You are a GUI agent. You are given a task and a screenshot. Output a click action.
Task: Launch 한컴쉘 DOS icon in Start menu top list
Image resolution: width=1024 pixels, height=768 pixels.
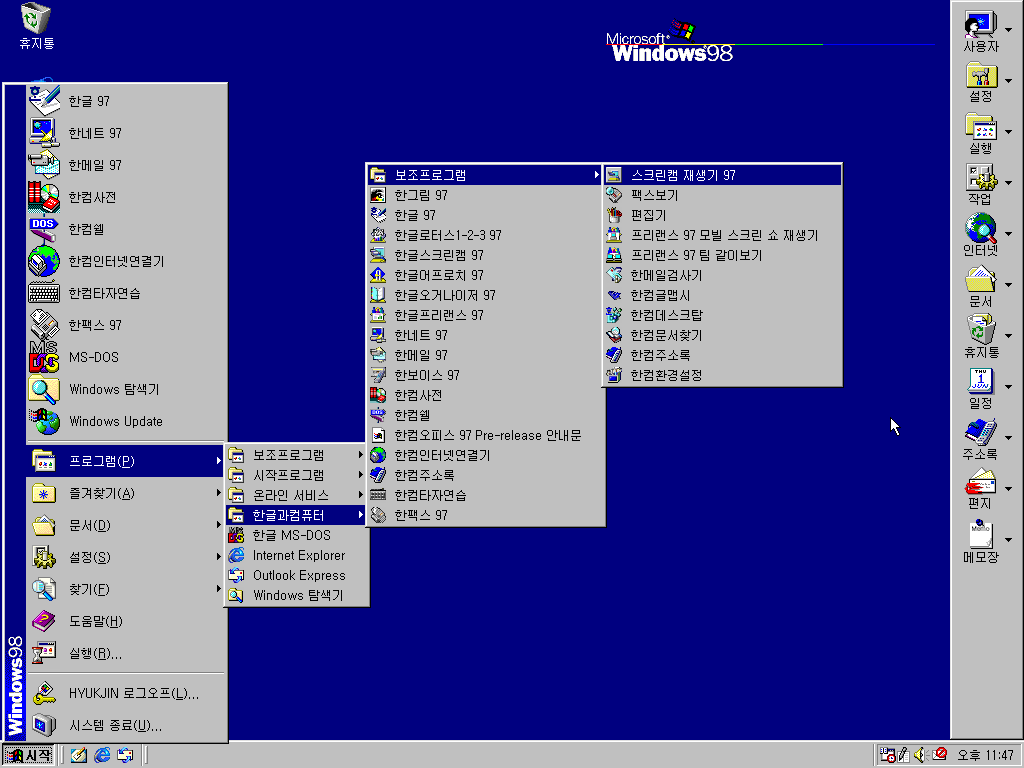coord(127,229)
